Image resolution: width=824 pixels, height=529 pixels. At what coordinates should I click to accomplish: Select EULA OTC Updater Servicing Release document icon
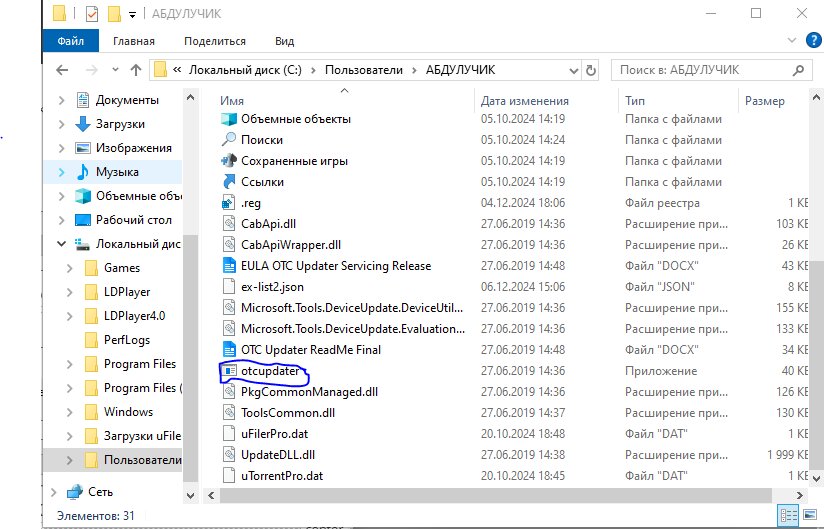(x=229, y=266)
